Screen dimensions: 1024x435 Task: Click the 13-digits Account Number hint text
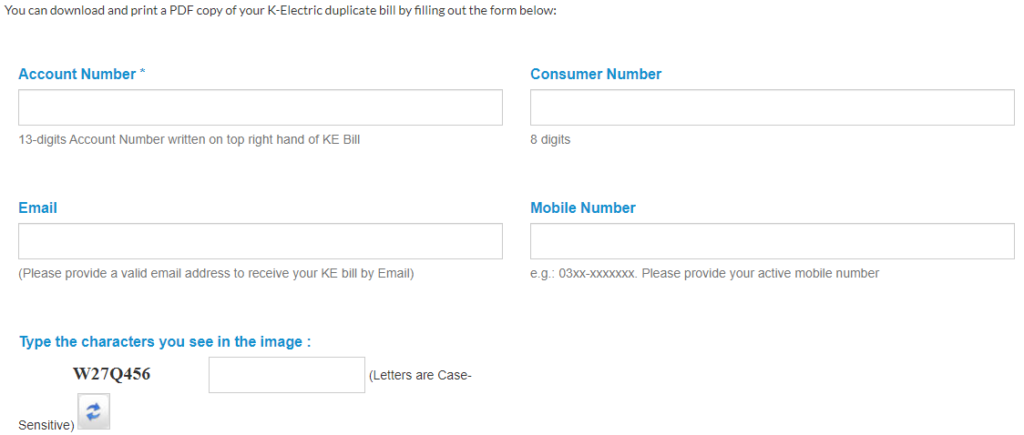point(189,140)
